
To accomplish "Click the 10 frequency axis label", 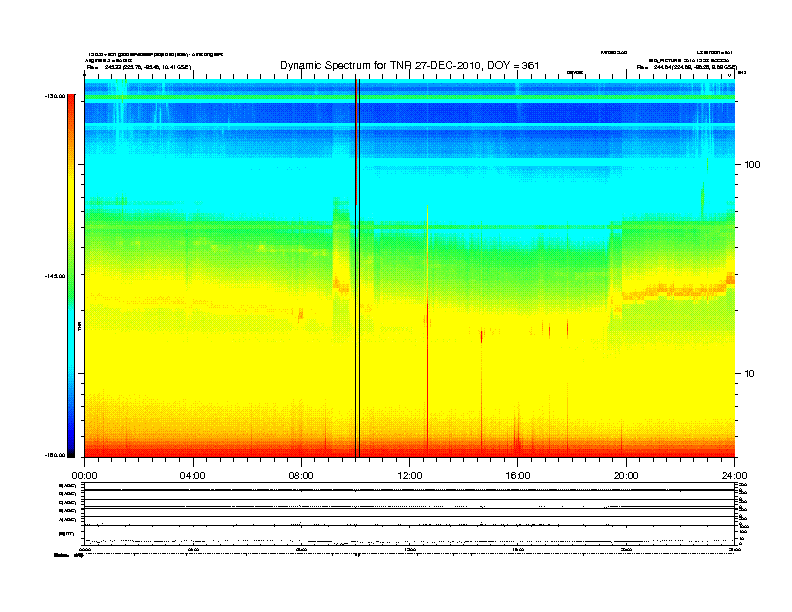I will point(750,374).
